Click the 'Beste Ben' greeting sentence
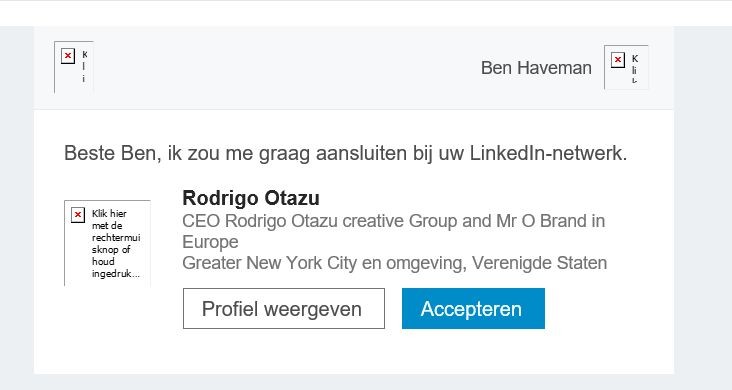This screenshot has width=732, height=390. tap(345, 153)
